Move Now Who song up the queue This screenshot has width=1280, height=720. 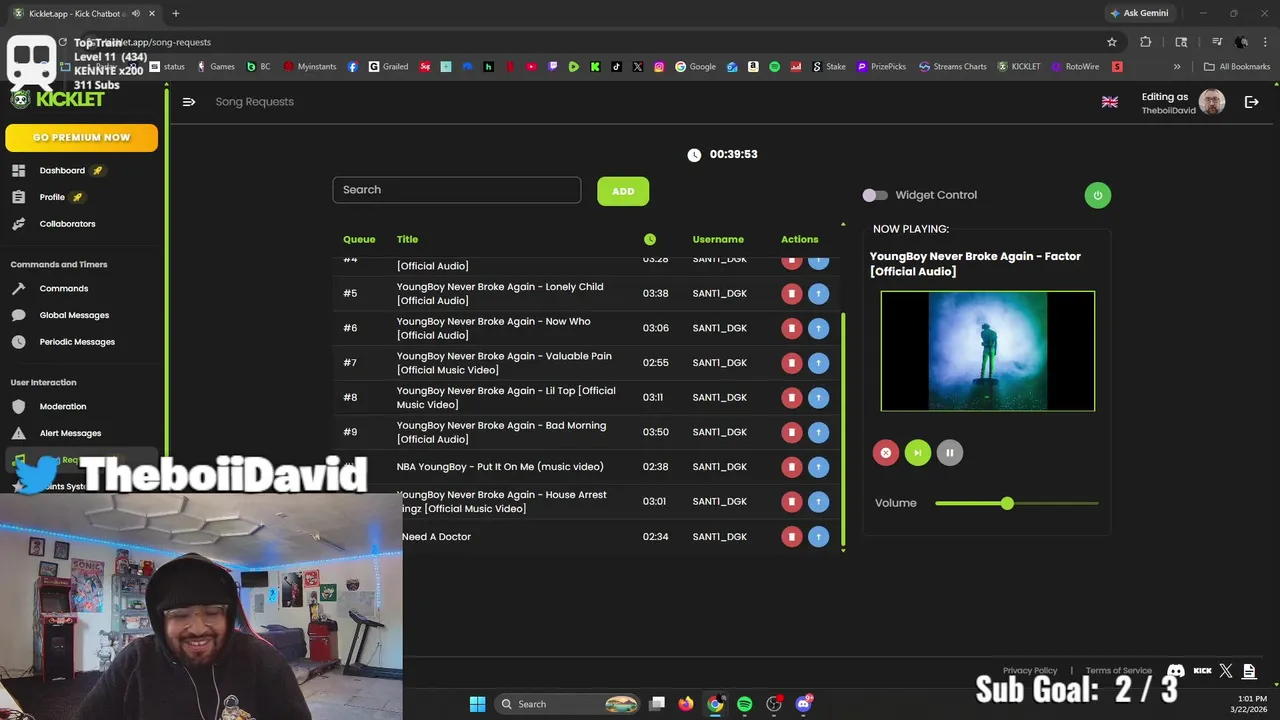pyautogui.click(x=818, y=328)
